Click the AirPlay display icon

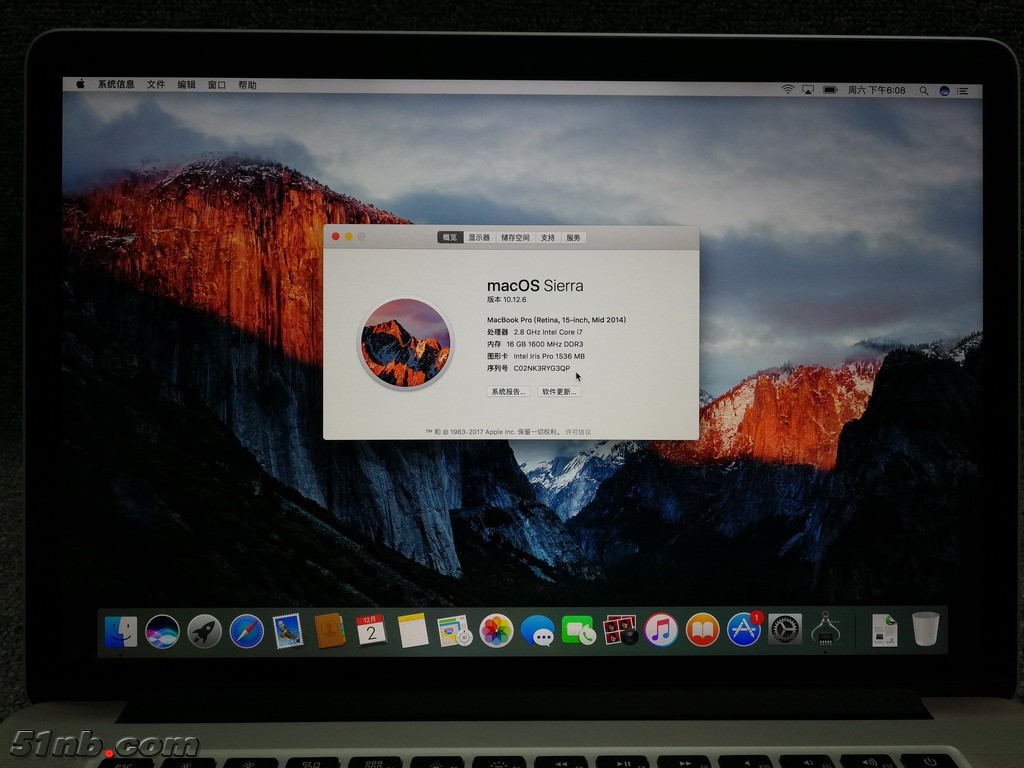click(808, 89)
